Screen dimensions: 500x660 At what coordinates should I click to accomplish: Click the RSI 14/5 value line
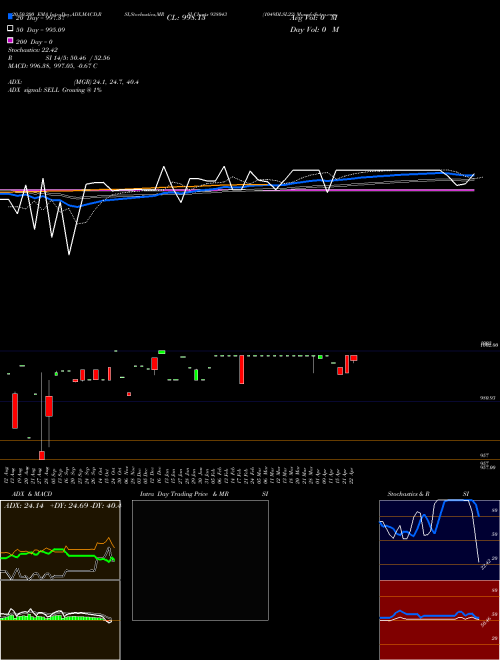[59, 58]
